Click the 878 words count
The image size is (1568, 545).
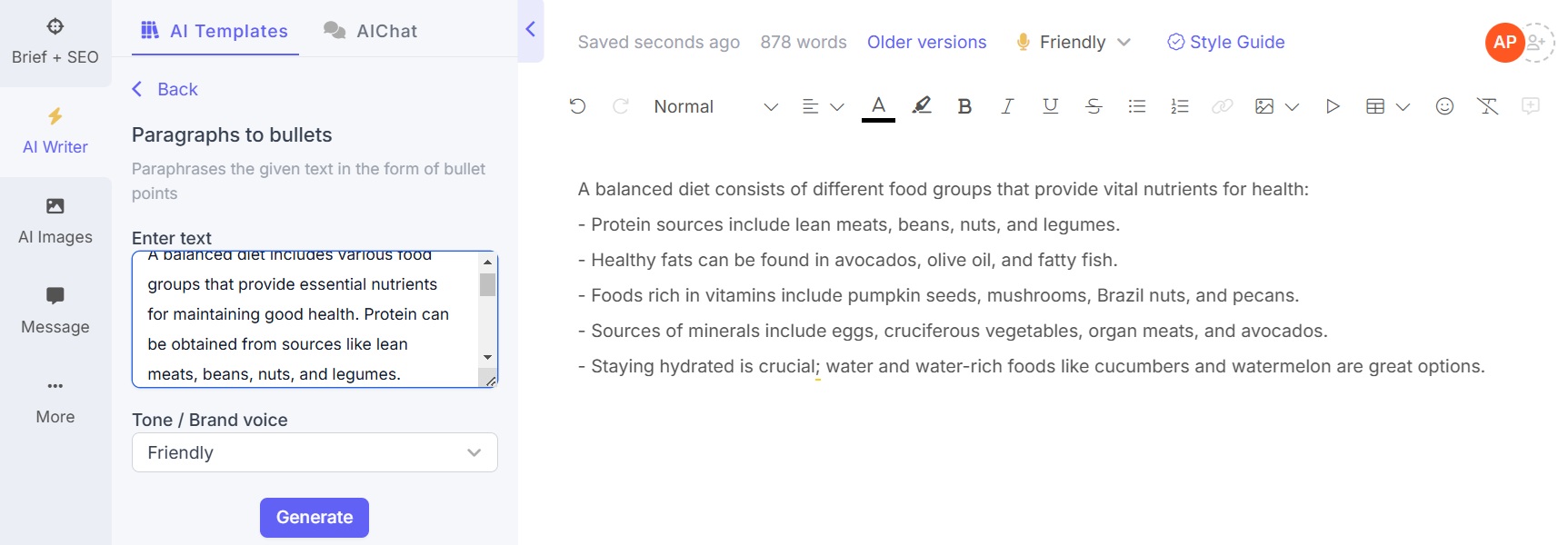pyautogui.click(x=804, y=42)
